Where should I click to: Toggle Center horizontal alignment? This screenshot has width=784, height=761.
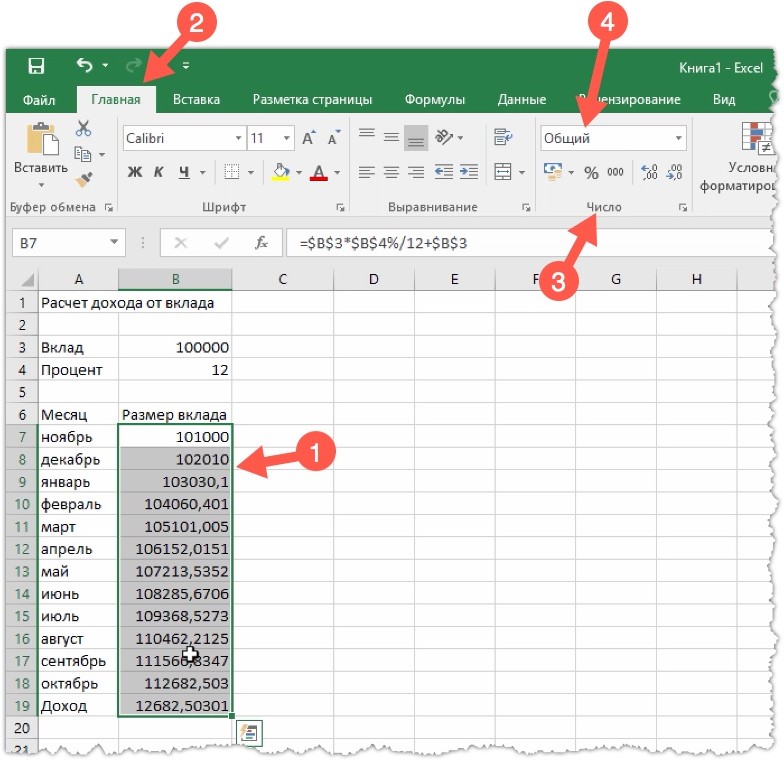[391, 172]
